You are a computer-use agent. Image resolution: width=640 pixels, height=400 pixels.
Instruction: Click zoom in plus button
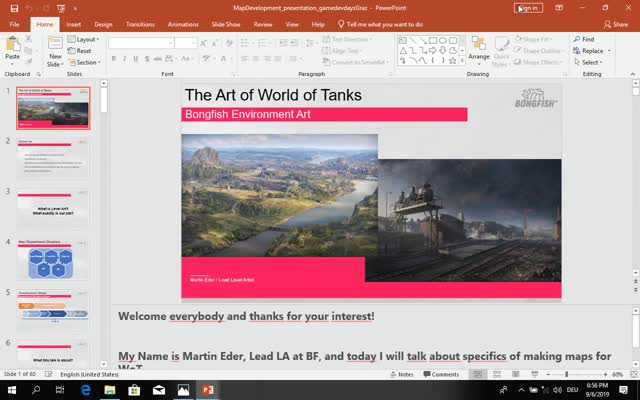(x=605, y=374)
